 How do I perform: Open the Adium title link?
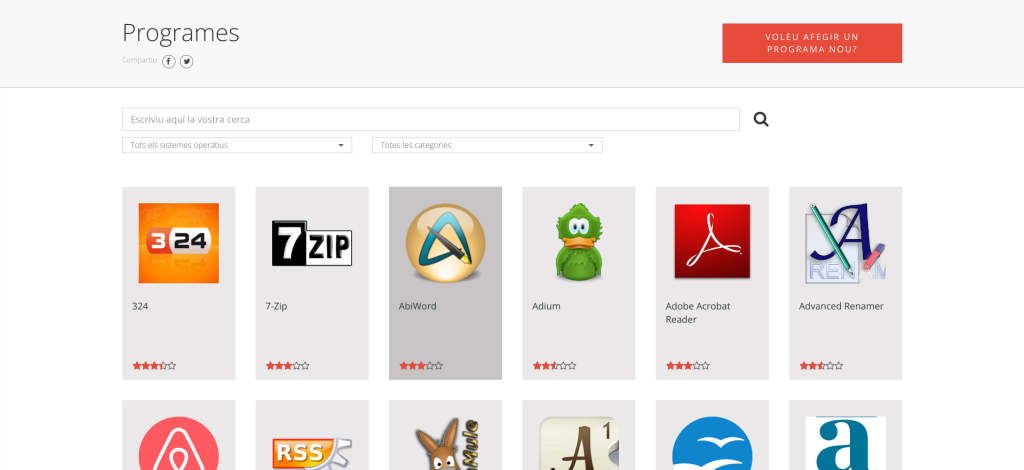(x=546, y=306)
